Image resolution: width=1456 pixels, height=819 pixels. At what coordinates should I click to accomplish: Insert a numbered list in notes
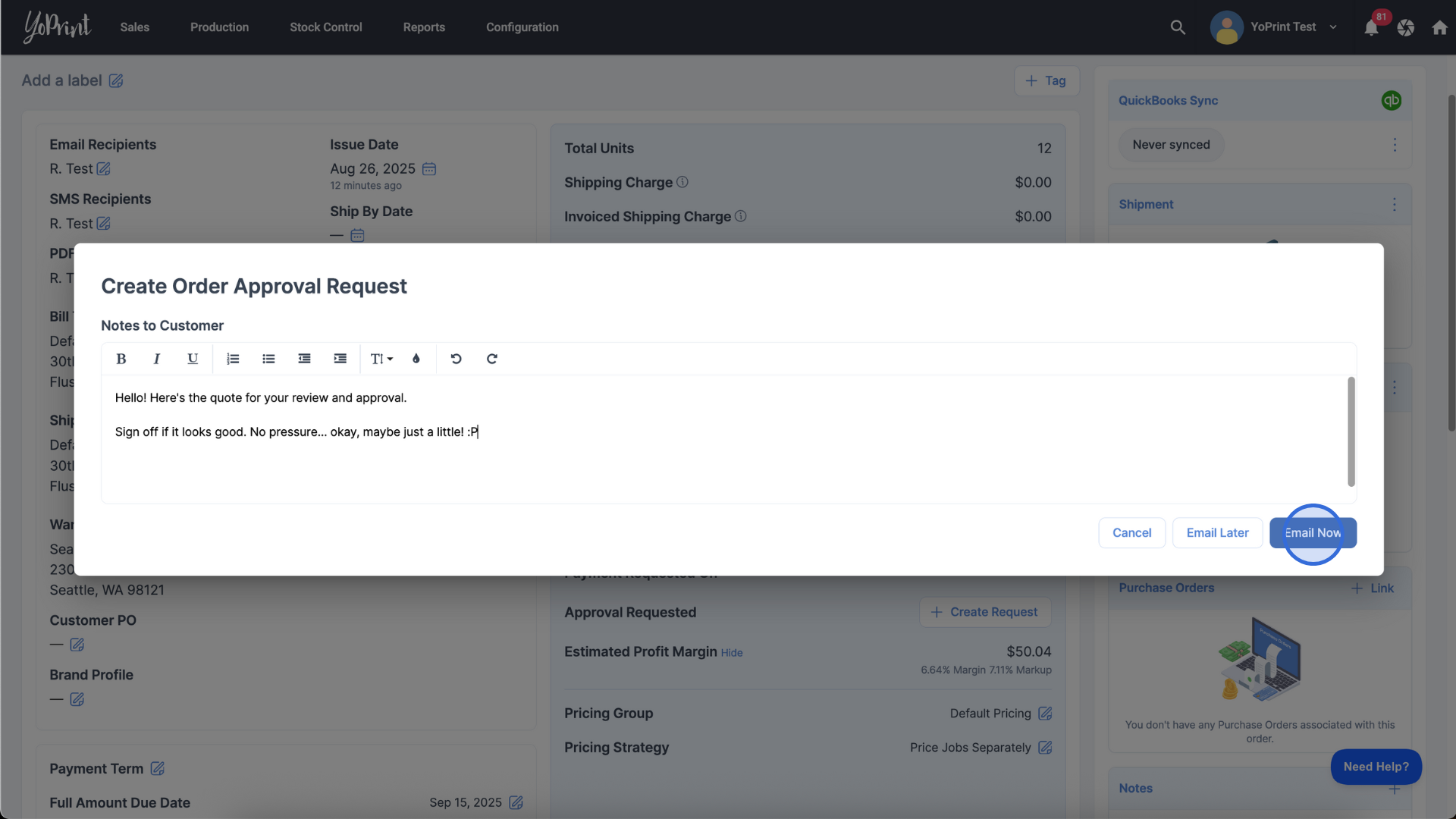click(233, 359)
